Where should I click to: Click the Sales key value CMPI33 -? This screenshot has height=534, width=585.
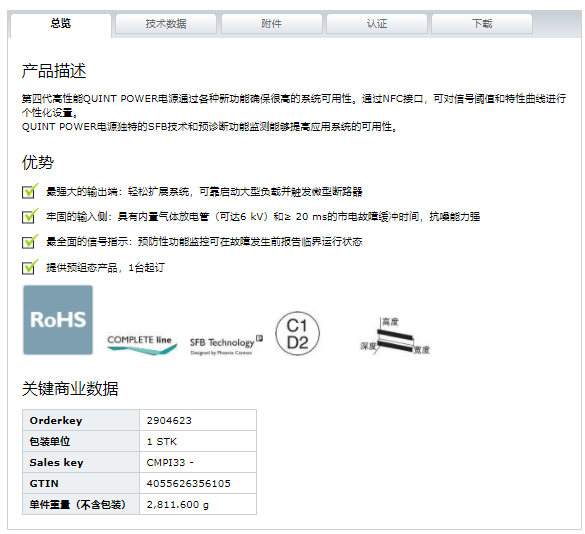170,463
